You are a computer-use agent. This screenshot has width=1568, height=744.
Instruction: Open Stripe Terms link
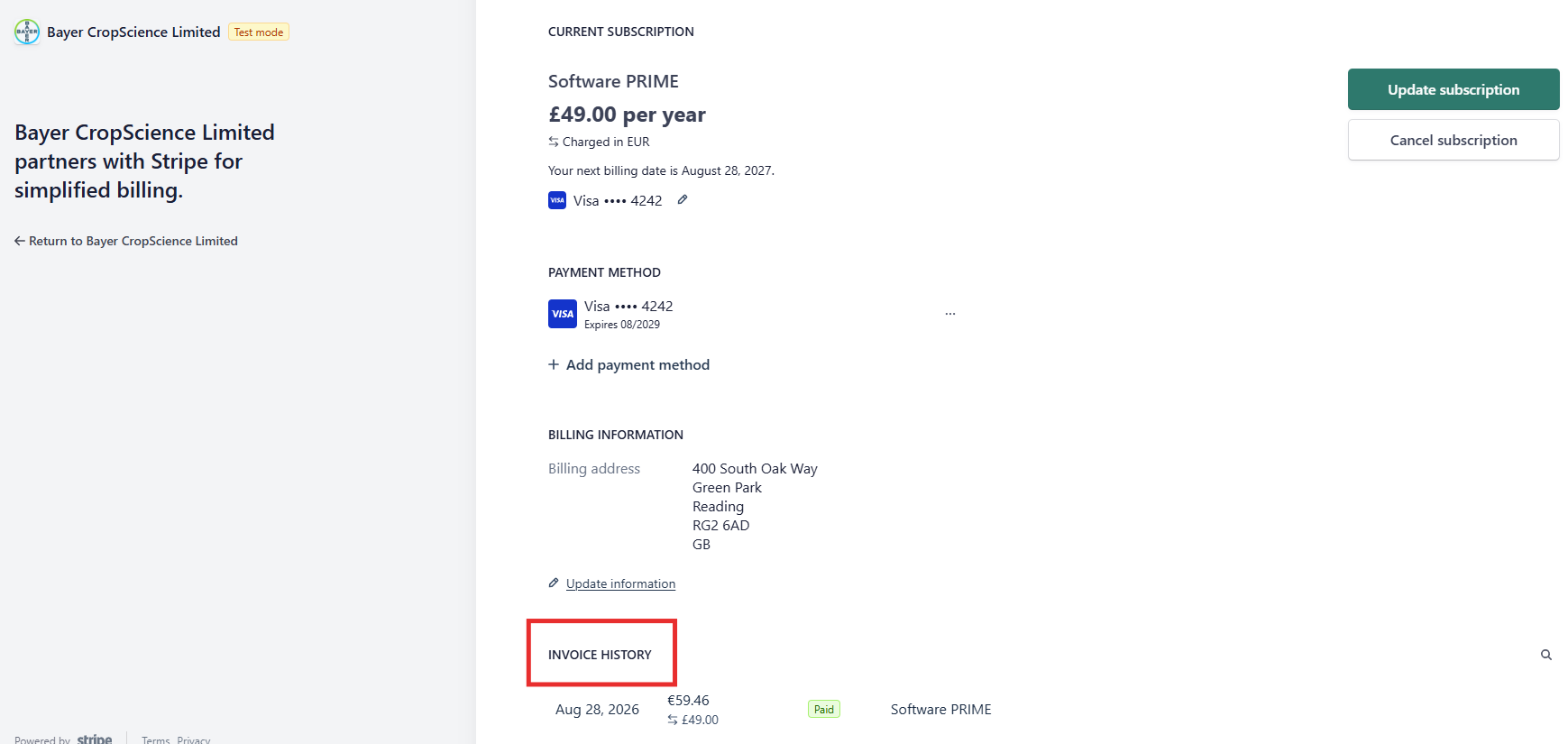point(156,740)
